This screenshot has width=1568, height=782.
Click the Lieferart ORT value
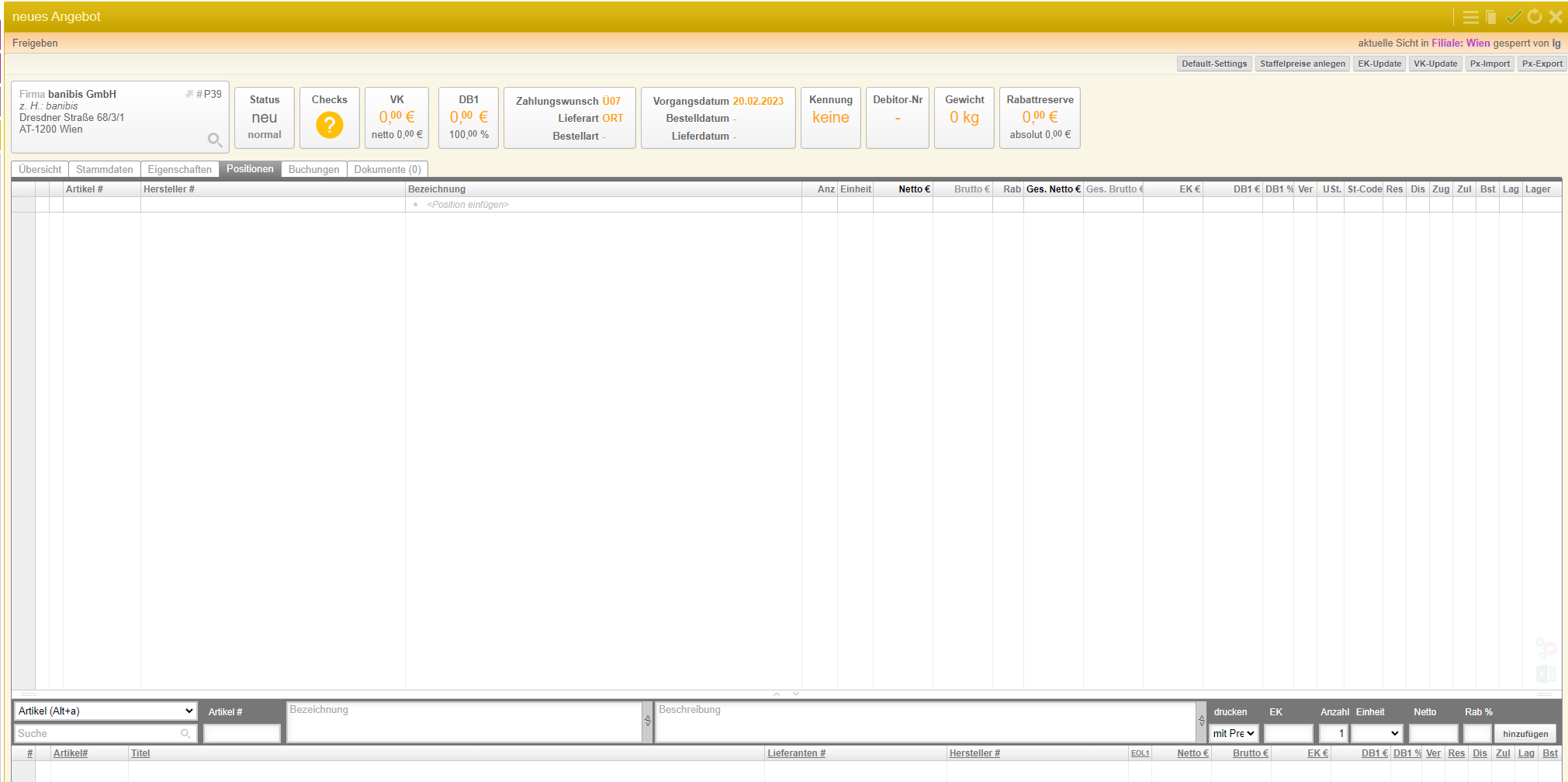(613, 118)
